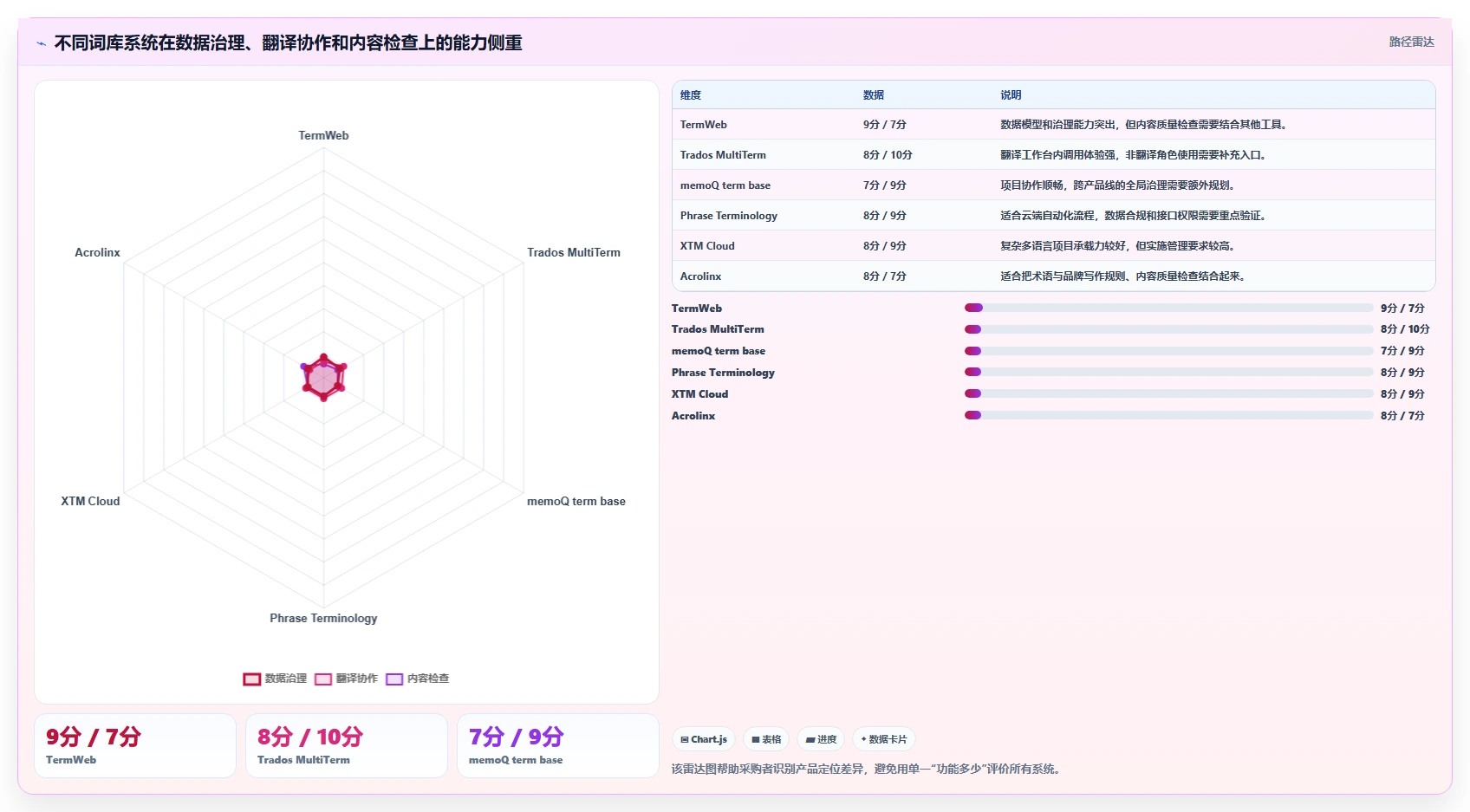
Task: Select the TermWeb table row name
Action: pos(704,125)
